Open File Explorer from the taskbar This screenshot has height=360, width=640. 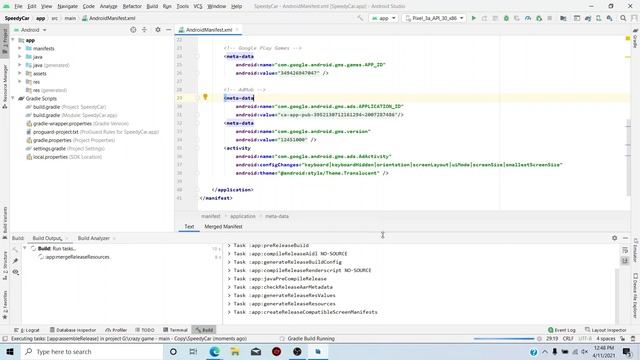235,351
